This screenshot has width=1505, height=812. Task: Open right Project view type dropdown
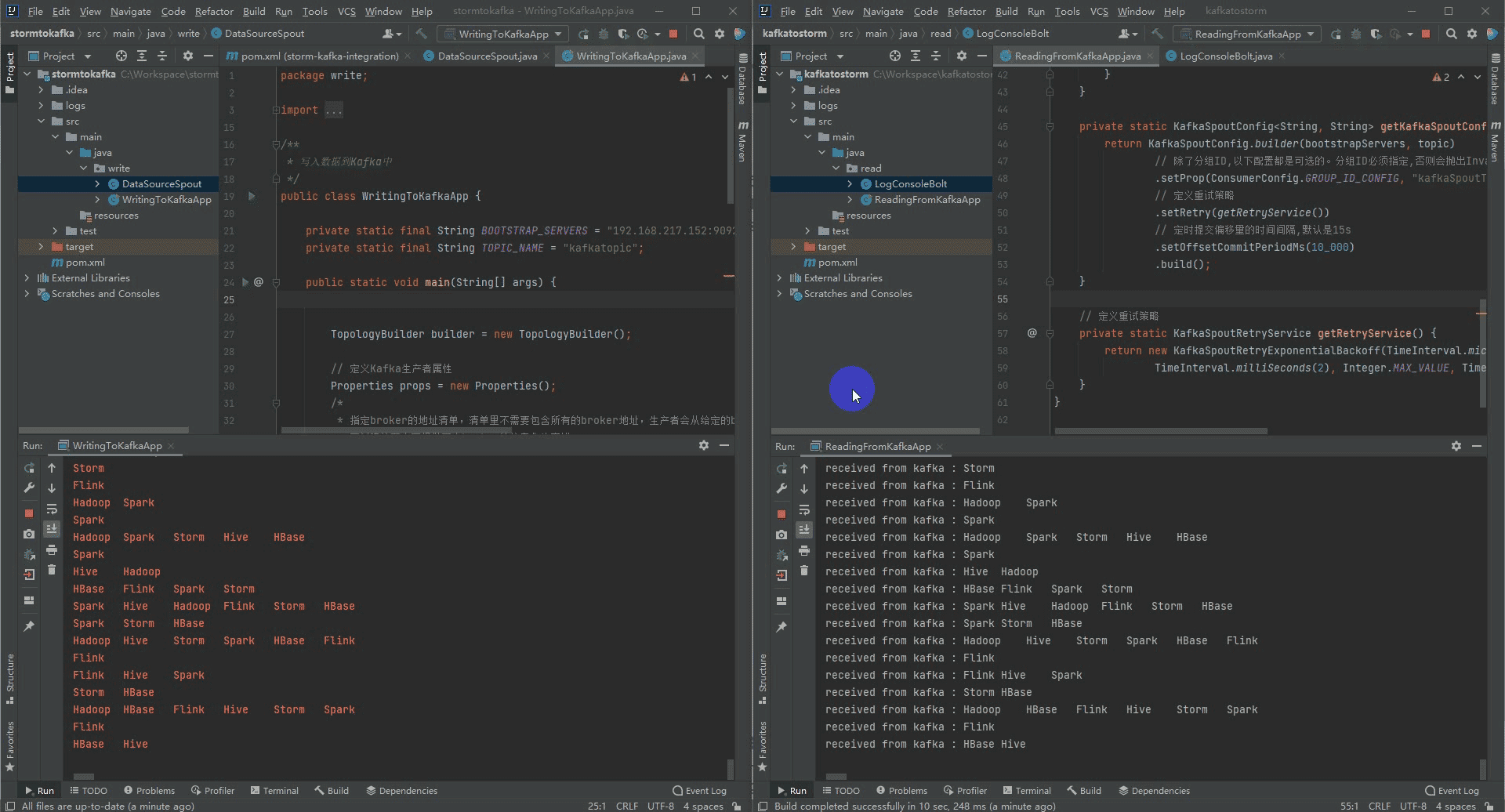[x=813, y=56]
